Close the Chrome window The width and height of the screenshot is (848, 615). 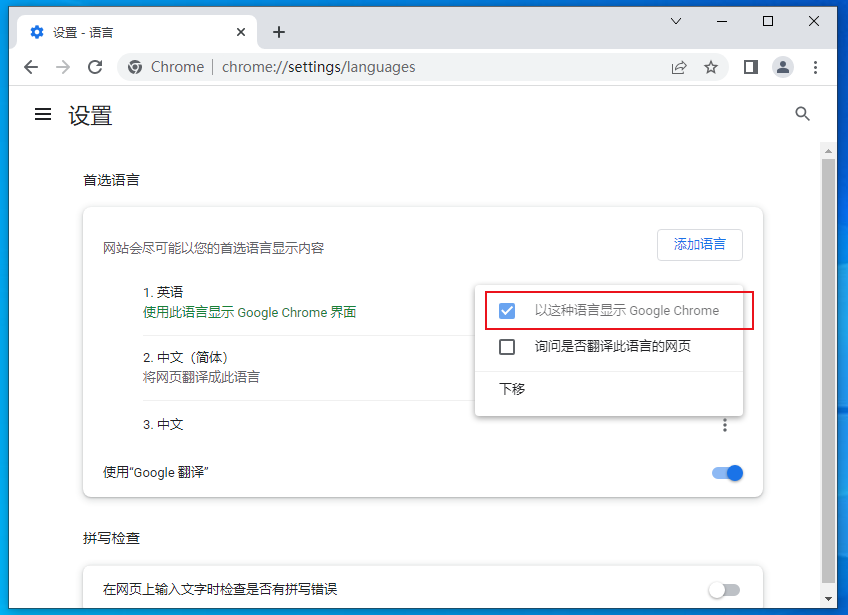[x=813, y=21]
